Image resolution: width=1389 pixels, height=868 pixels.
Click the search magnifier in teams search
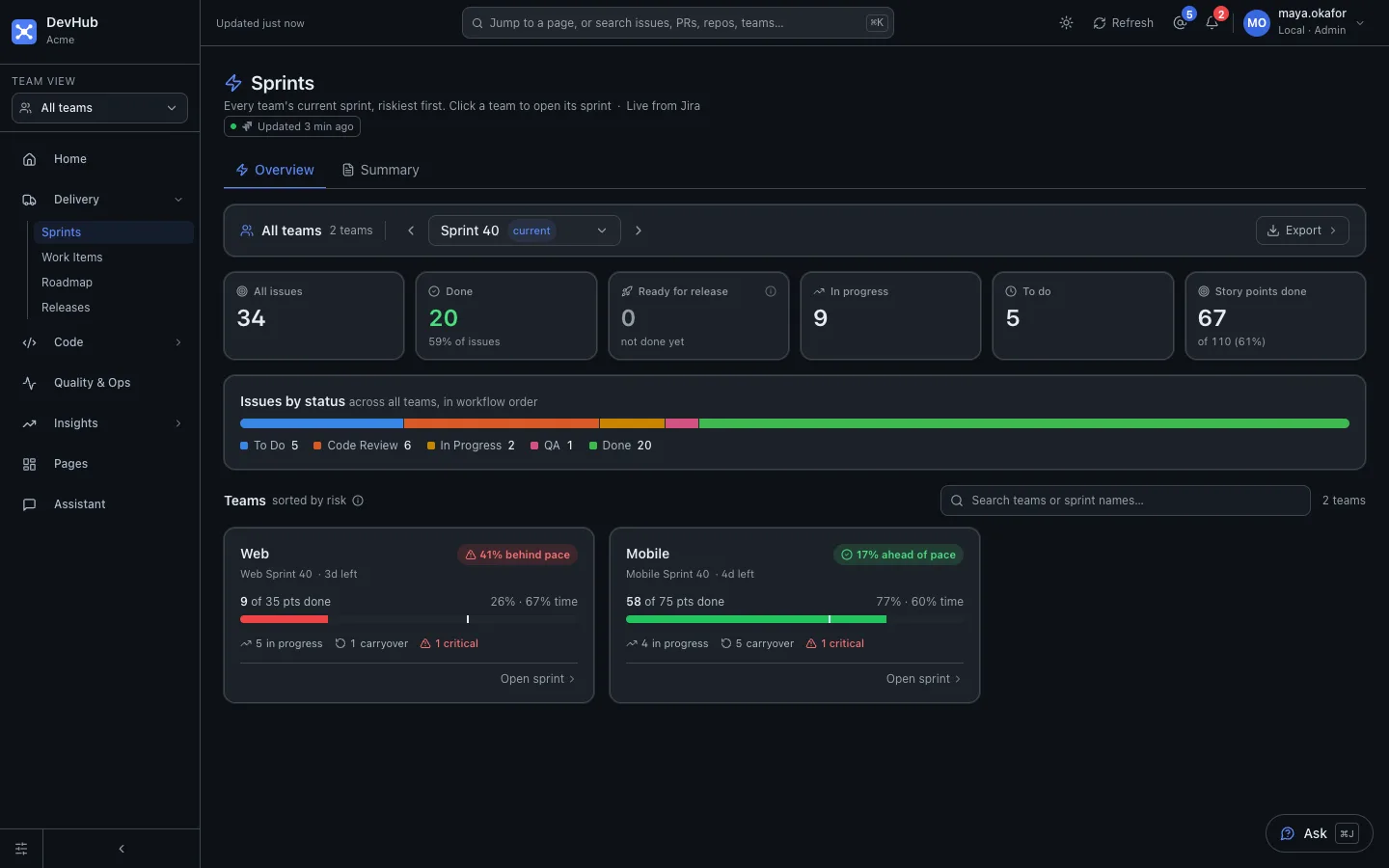[957, 501]
